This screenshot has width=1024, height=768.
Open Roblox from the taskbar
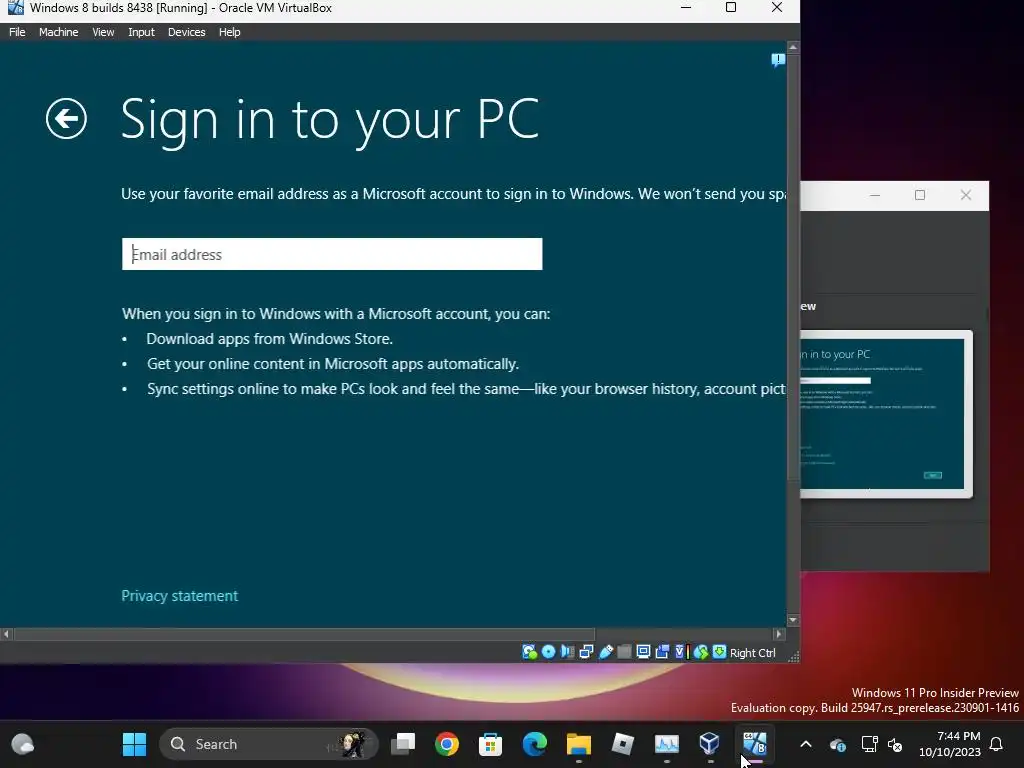622,744
